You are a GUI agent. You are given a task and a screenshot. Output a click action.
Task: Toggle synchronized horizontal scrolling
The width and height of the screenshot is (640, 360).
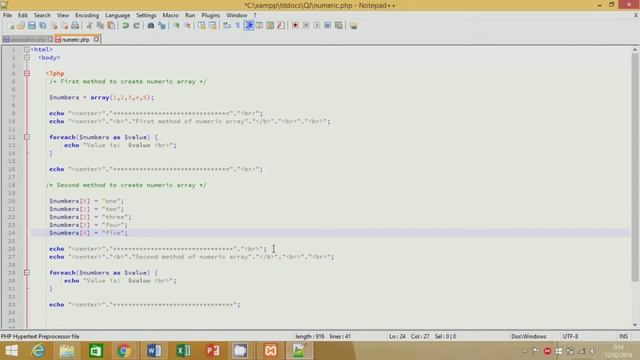tap(213, 26)
